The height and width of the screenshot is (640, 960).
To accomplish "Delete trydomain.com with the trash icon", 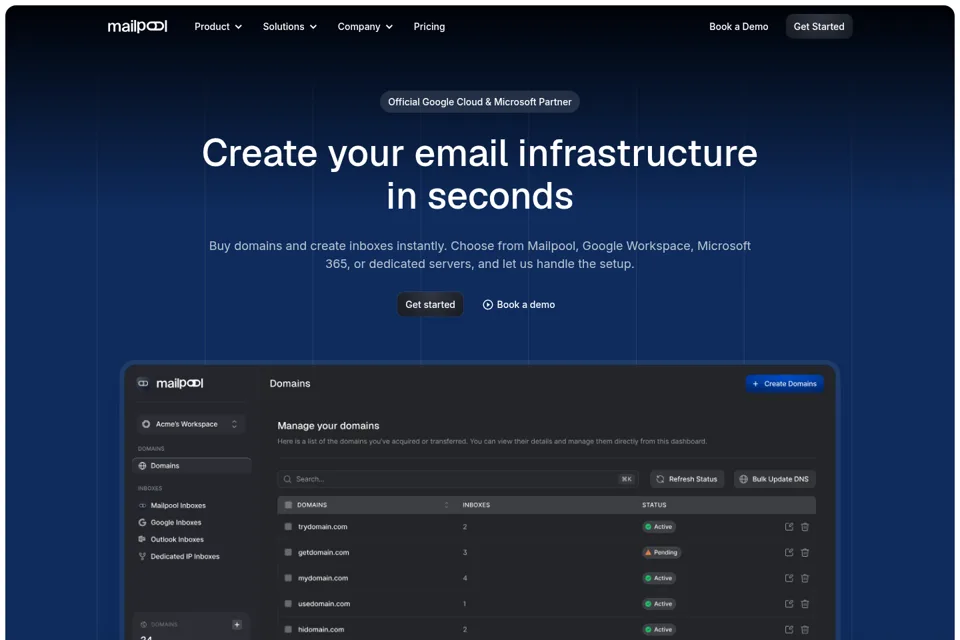I will click(805, 527).
